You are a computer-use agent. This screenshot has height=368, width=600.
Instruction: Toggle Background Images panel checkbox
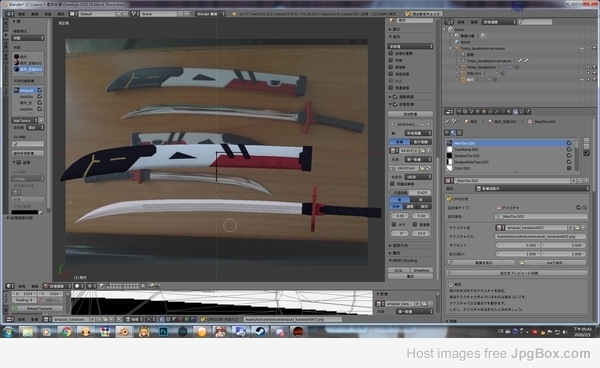pyautogui.click(x=395, y=104)
